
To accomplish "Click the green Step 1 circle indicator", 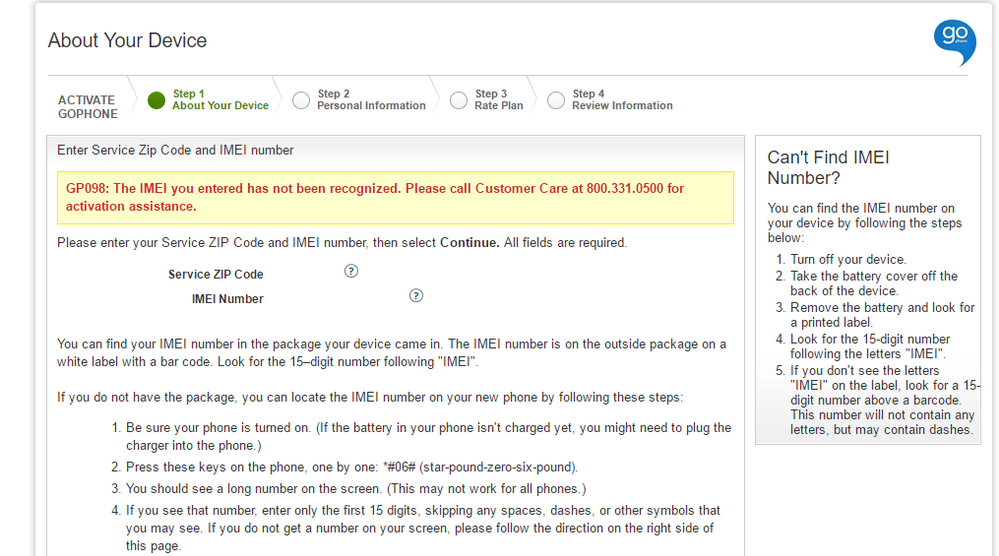I will tap(156, 100).
